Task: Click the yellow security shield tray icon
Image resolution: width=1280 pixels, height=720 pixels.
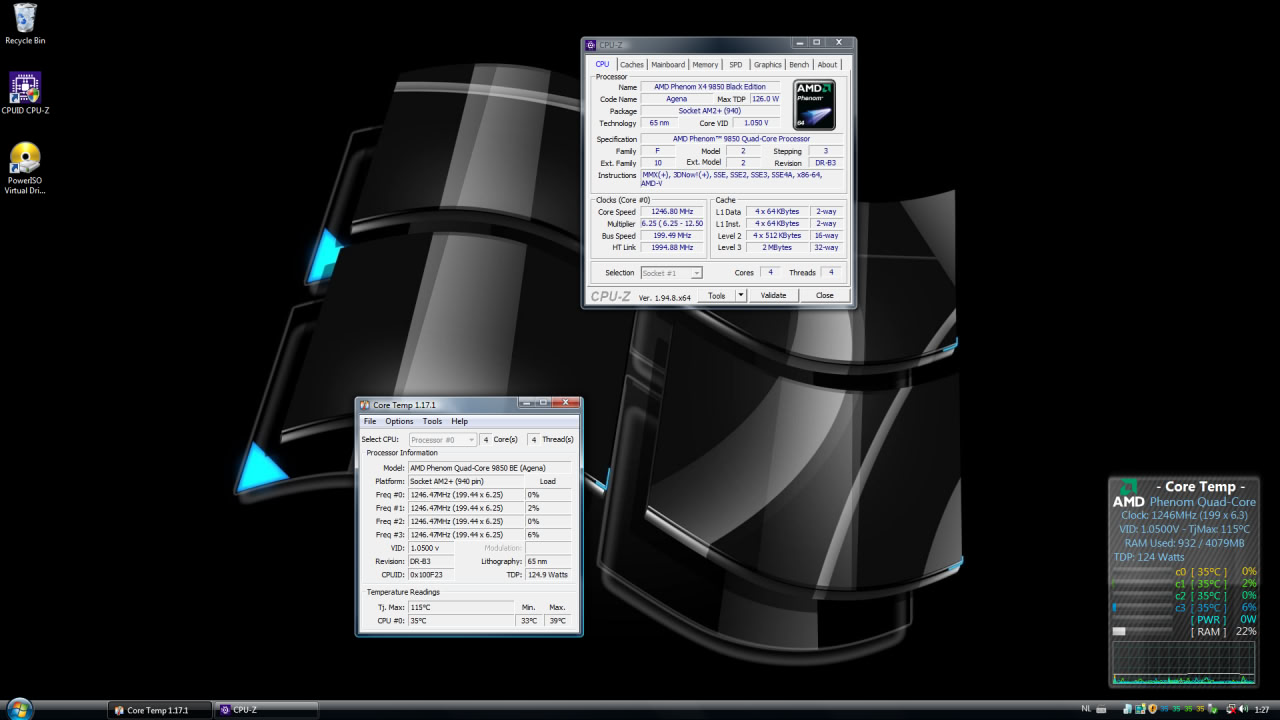Action: (x=1152, y=709)
